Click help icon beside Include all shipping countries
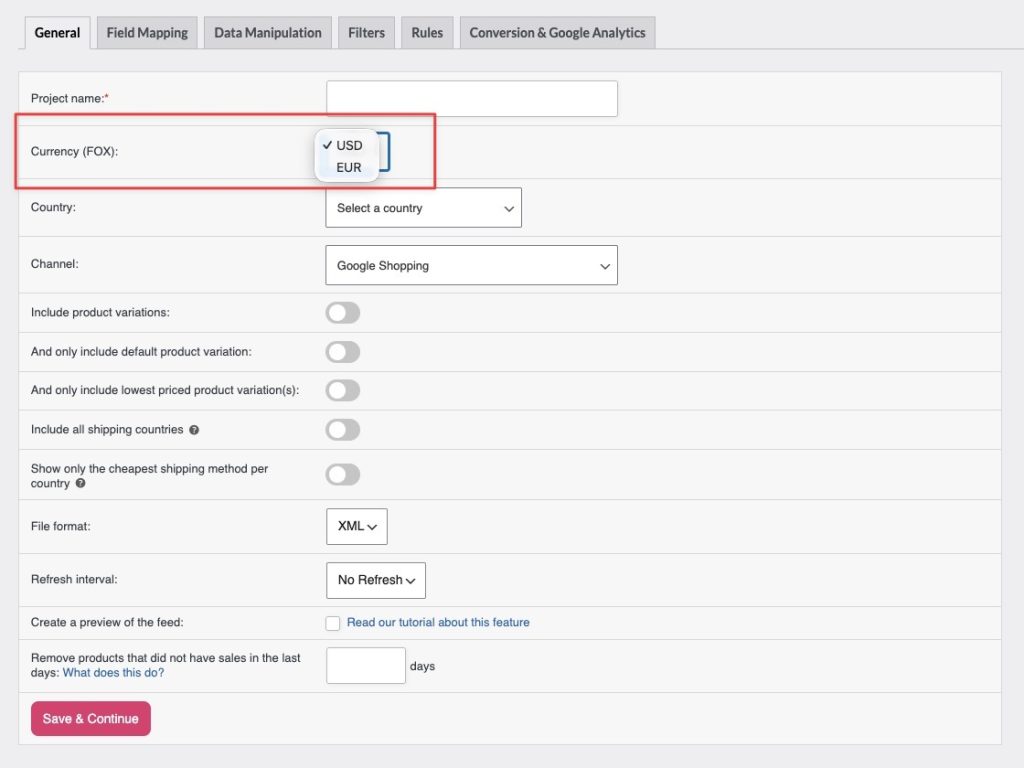The image size is (1024, 768). click(194, 430)
